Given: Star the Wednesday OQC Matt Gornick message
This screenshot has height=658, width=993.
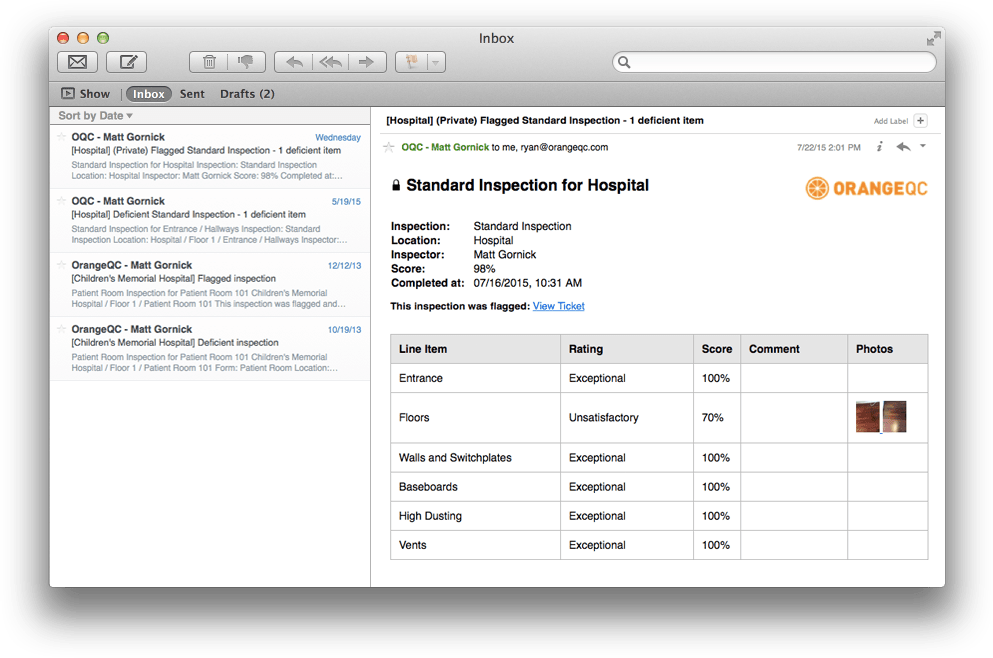Looking at the screenshot, I should coord(61,136).
